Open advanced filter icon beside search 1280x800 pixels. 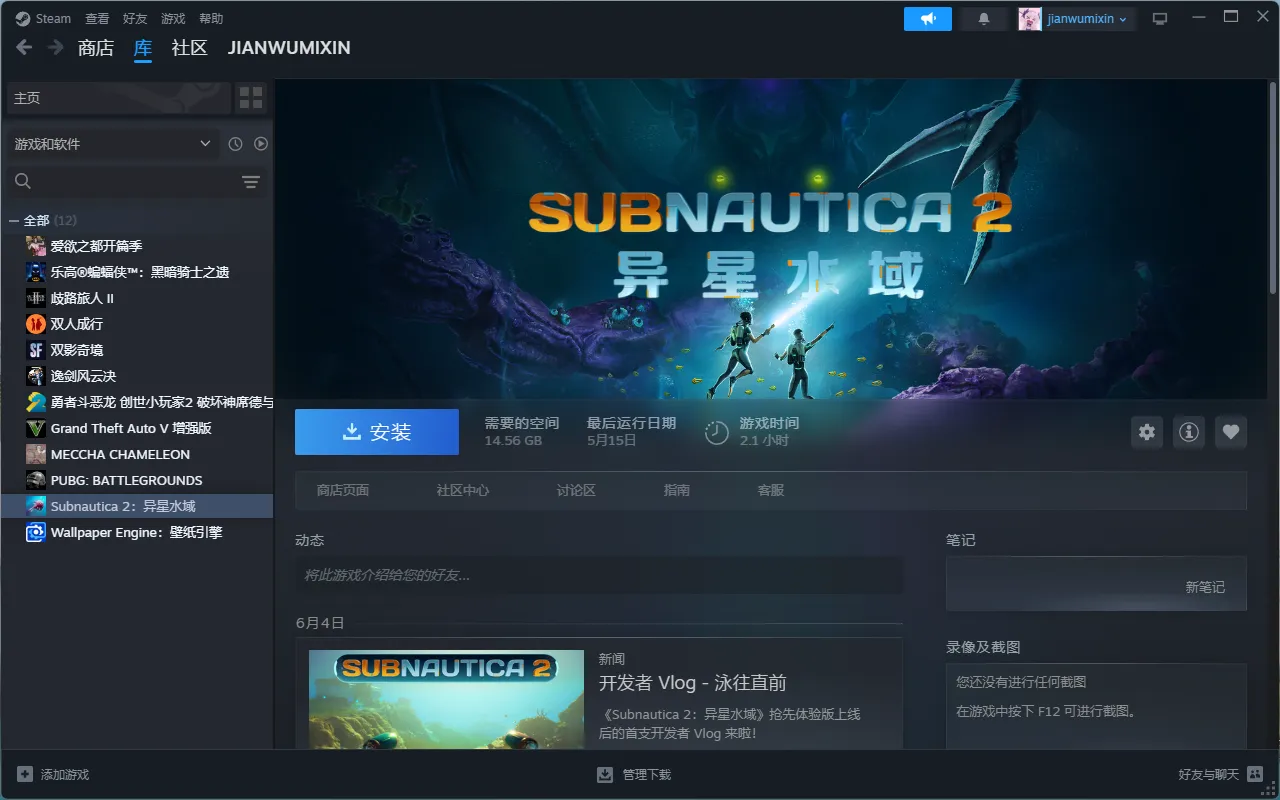251,182
